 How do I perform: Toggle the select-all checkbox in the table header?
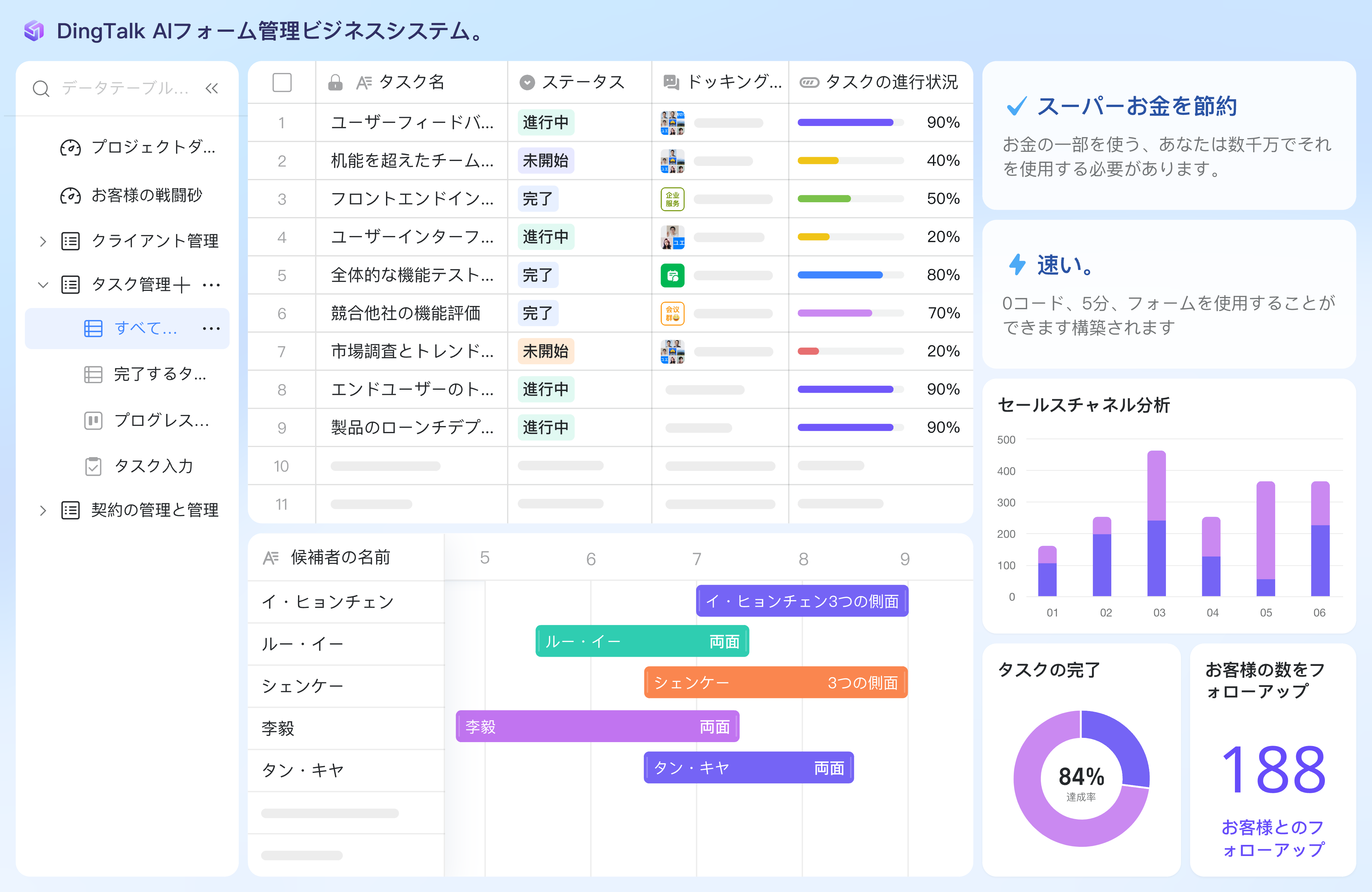tap(282, 82)
